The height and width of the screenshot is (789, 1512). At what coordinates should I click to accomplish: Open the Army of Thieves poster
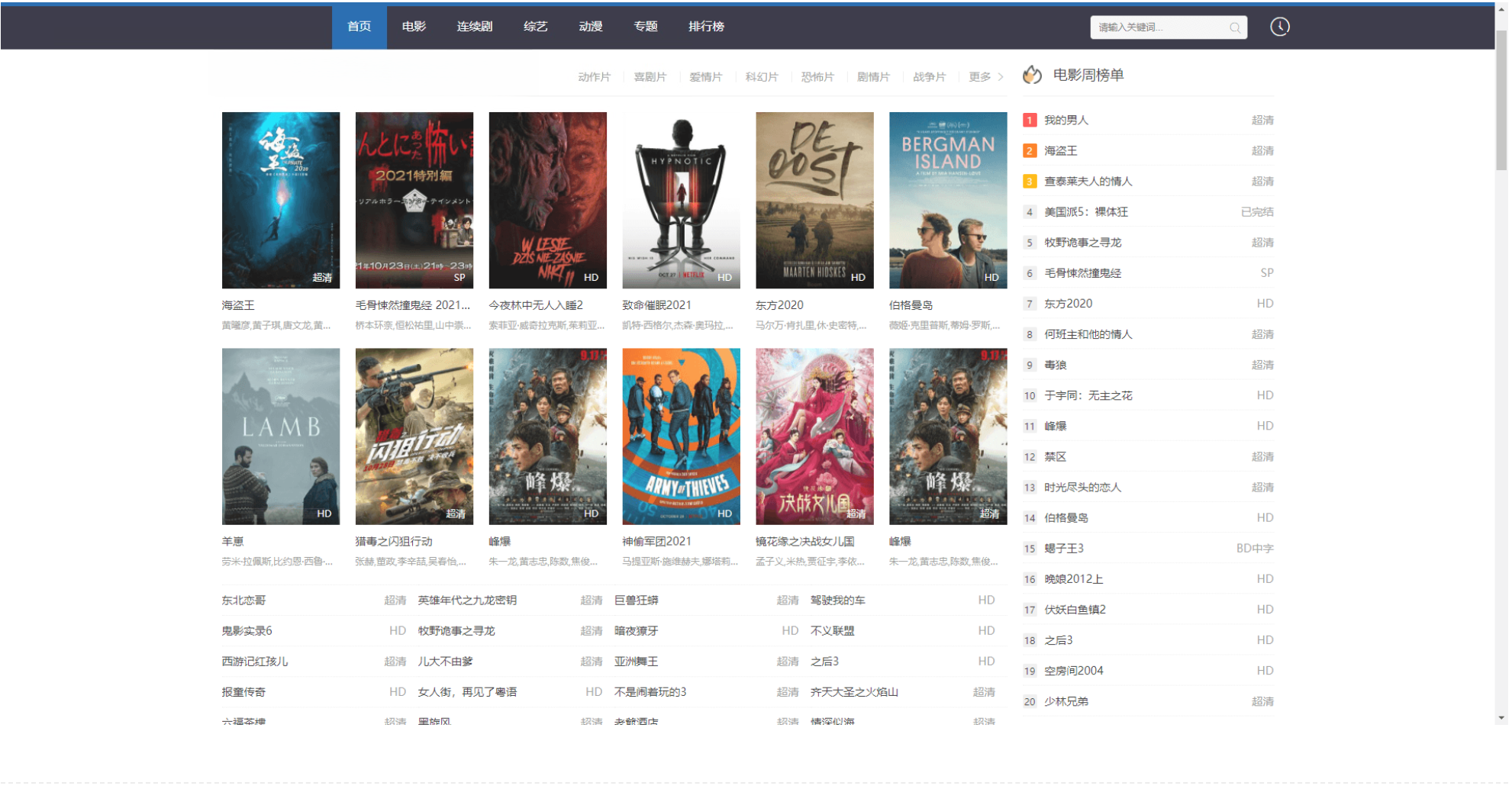point(681,436)
